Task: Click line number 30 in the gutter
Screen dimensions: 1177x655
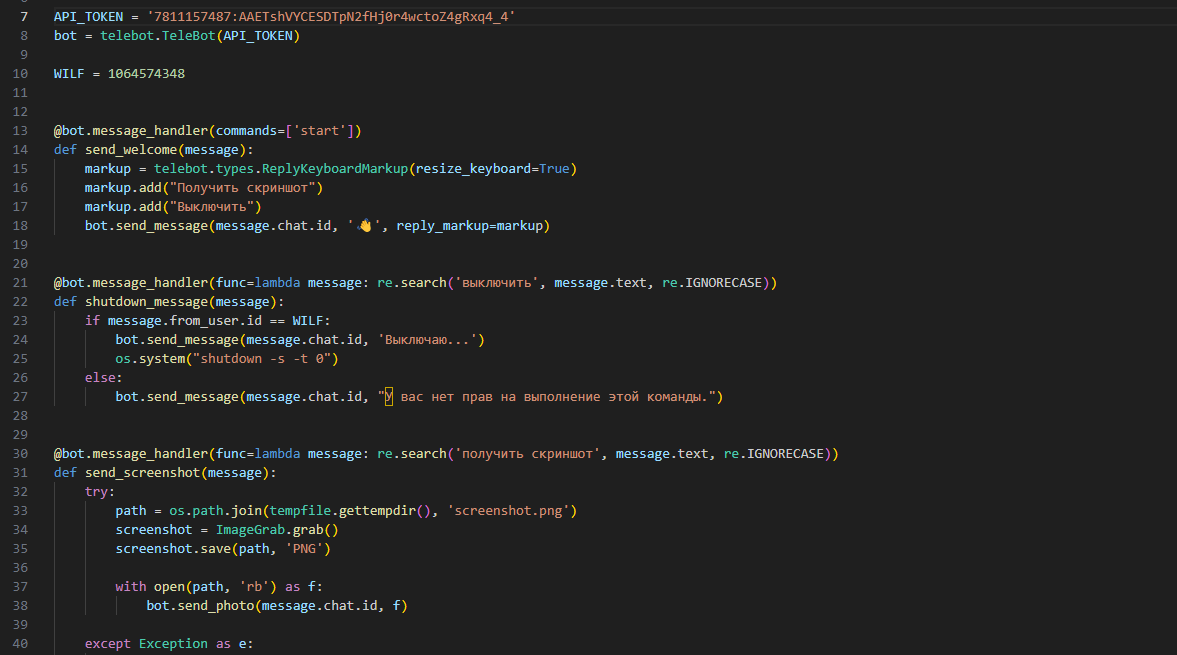Action: 20,454
